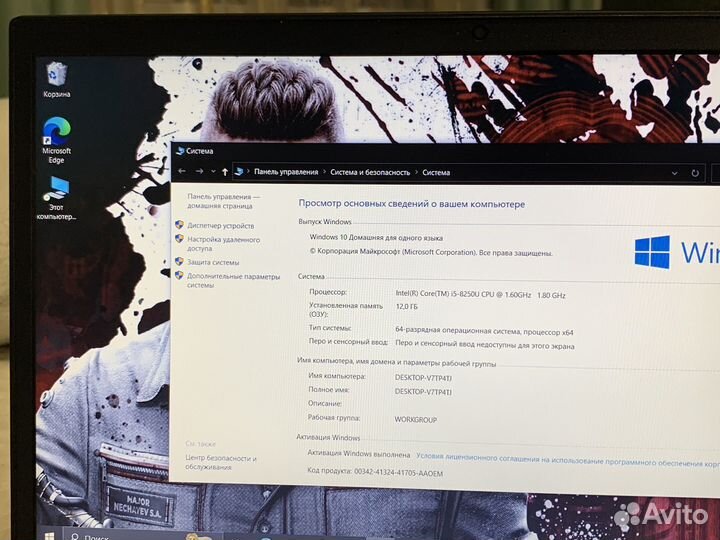Select the Имя компьютера value DESKTOP-V7TP4TJ
Image resolution: width=720 pixels, height=540 pixels.
[423, 378]
